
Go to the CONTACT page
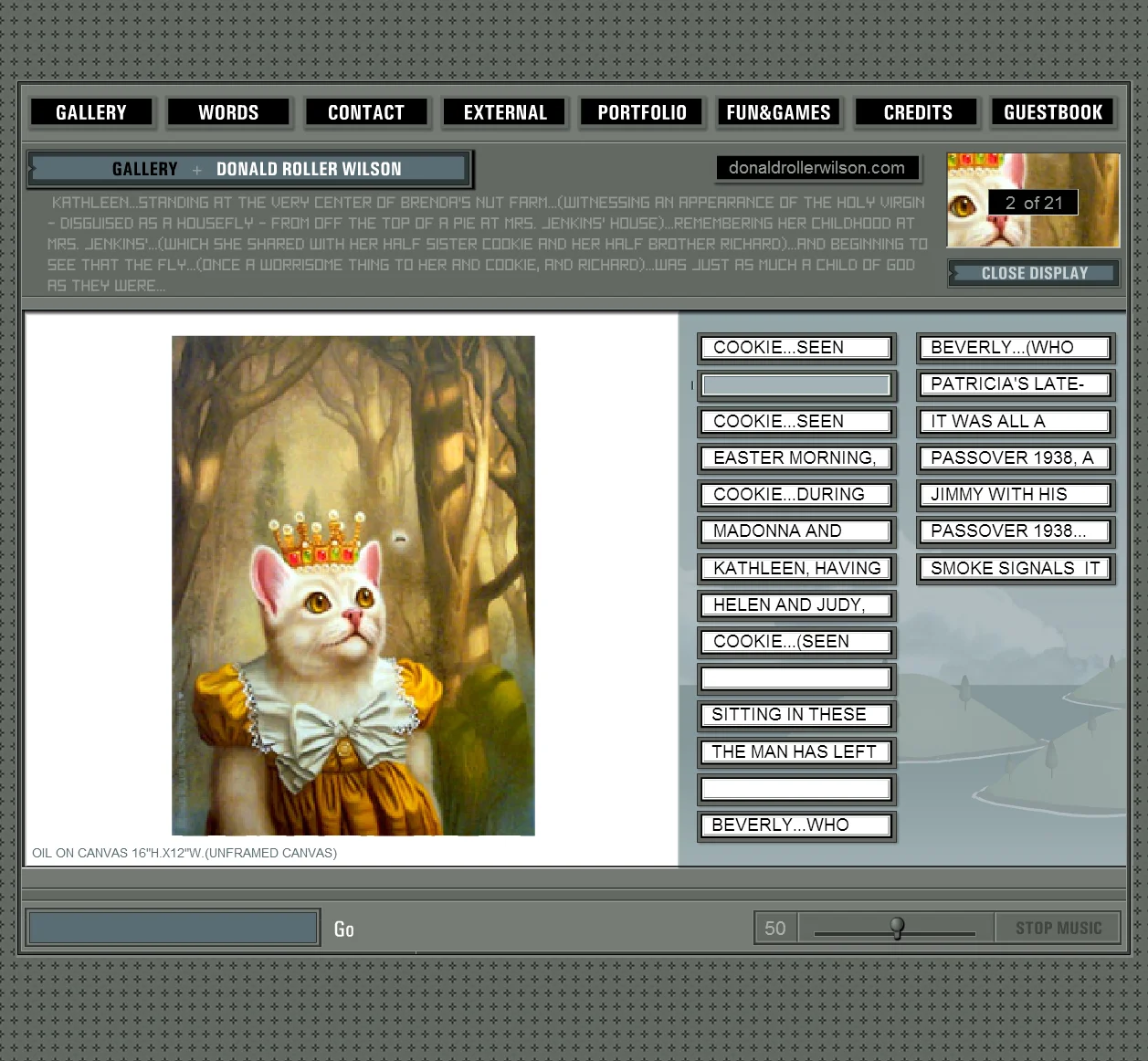point(365,112)
